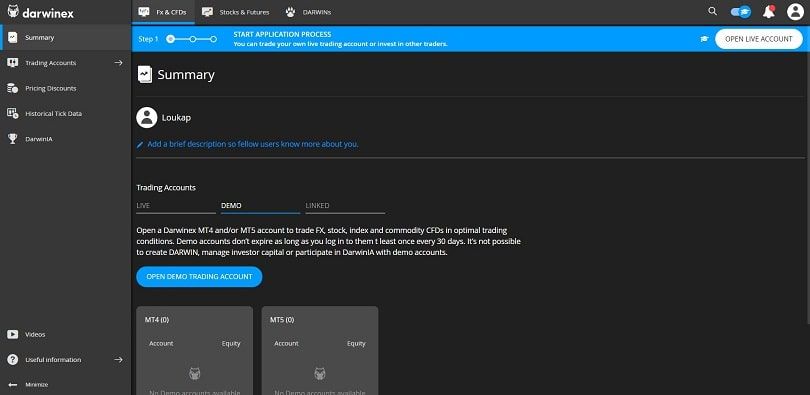Open the DARWINs tab
This screenshot has height=395, width=810.
308,12
